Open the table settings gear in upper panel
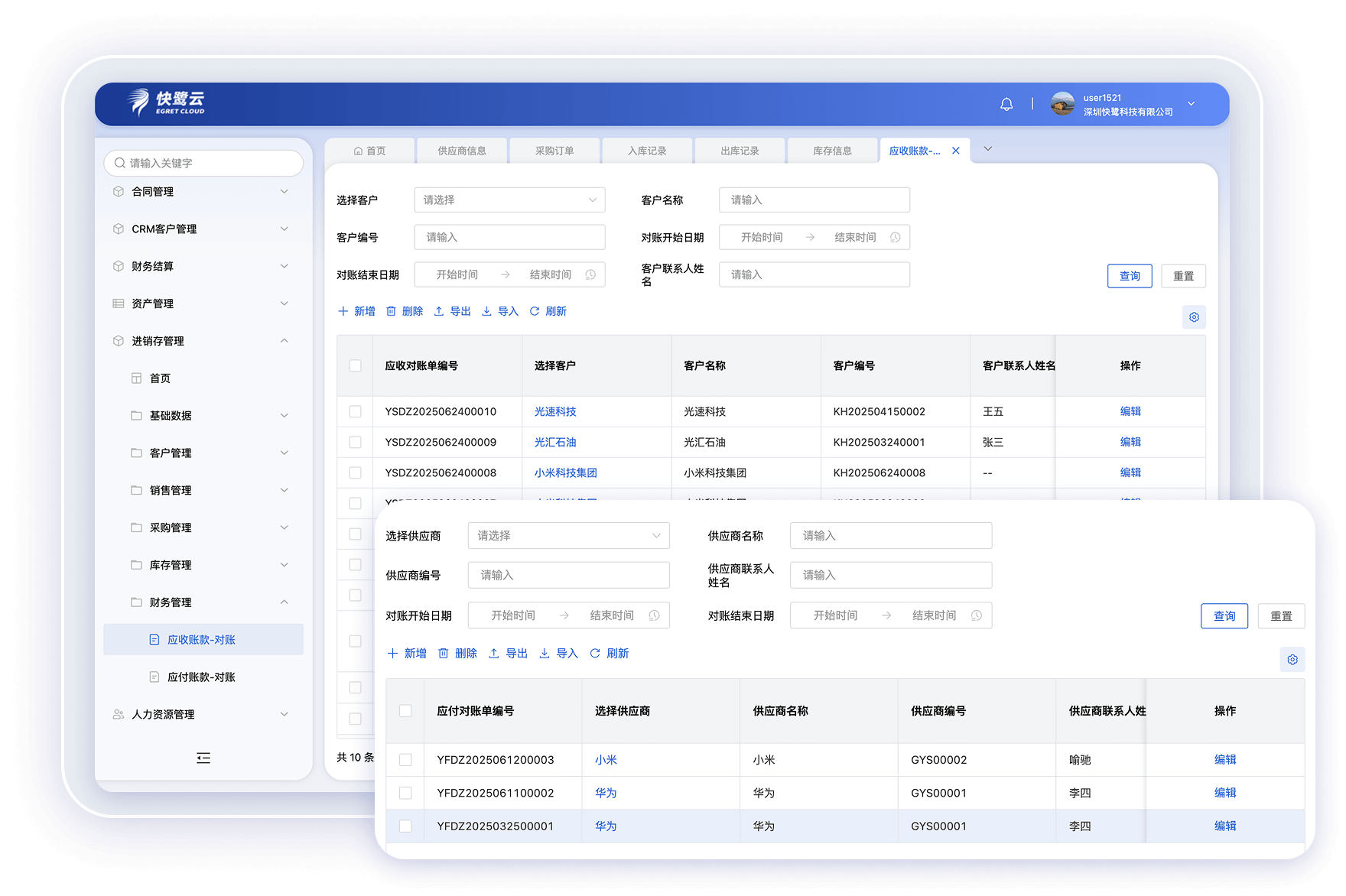The image size is (1346, 896). [1194, 317]
